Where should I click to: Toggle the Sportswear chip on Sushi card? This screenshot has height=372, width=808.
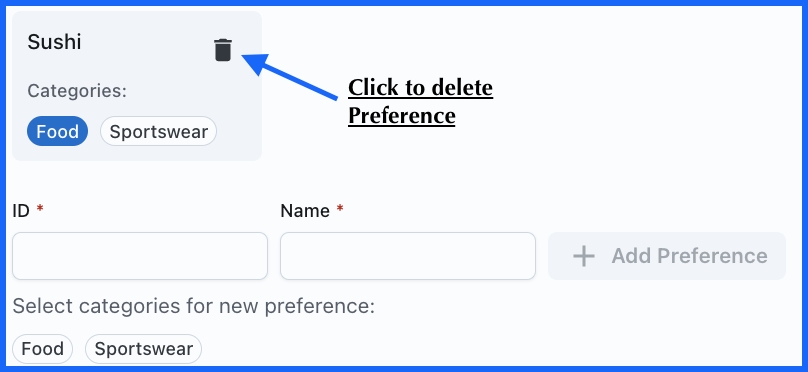click(x=158, y=131)
